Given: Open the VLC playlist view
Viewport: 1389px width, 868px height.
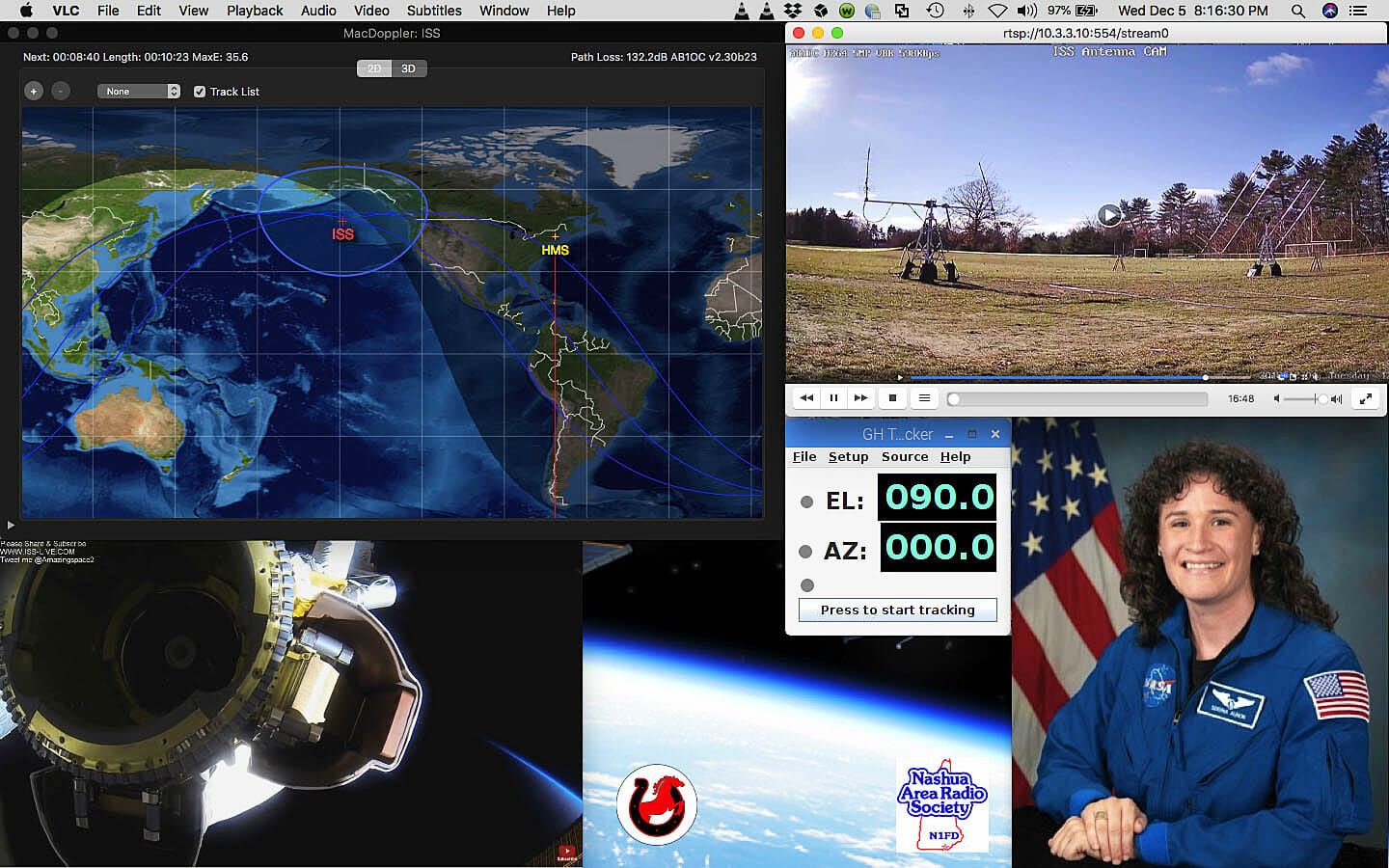Looking at the screenshot, I should pos(924,397).
